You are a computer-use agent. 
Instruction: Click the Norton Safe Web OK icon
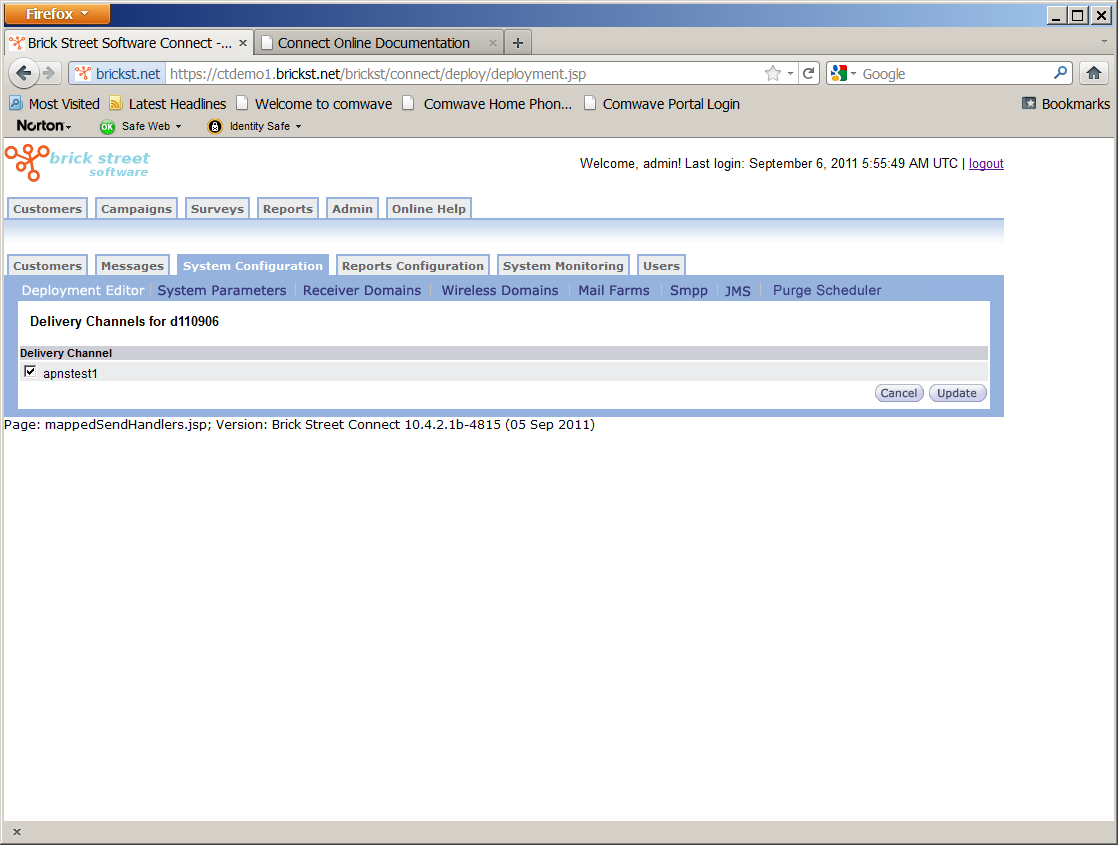(107, 126)
